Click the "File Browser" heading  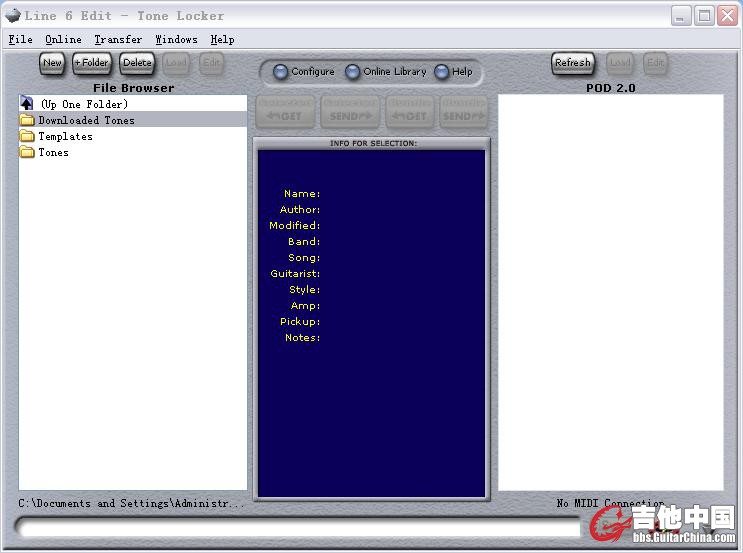tap(134, 88)
